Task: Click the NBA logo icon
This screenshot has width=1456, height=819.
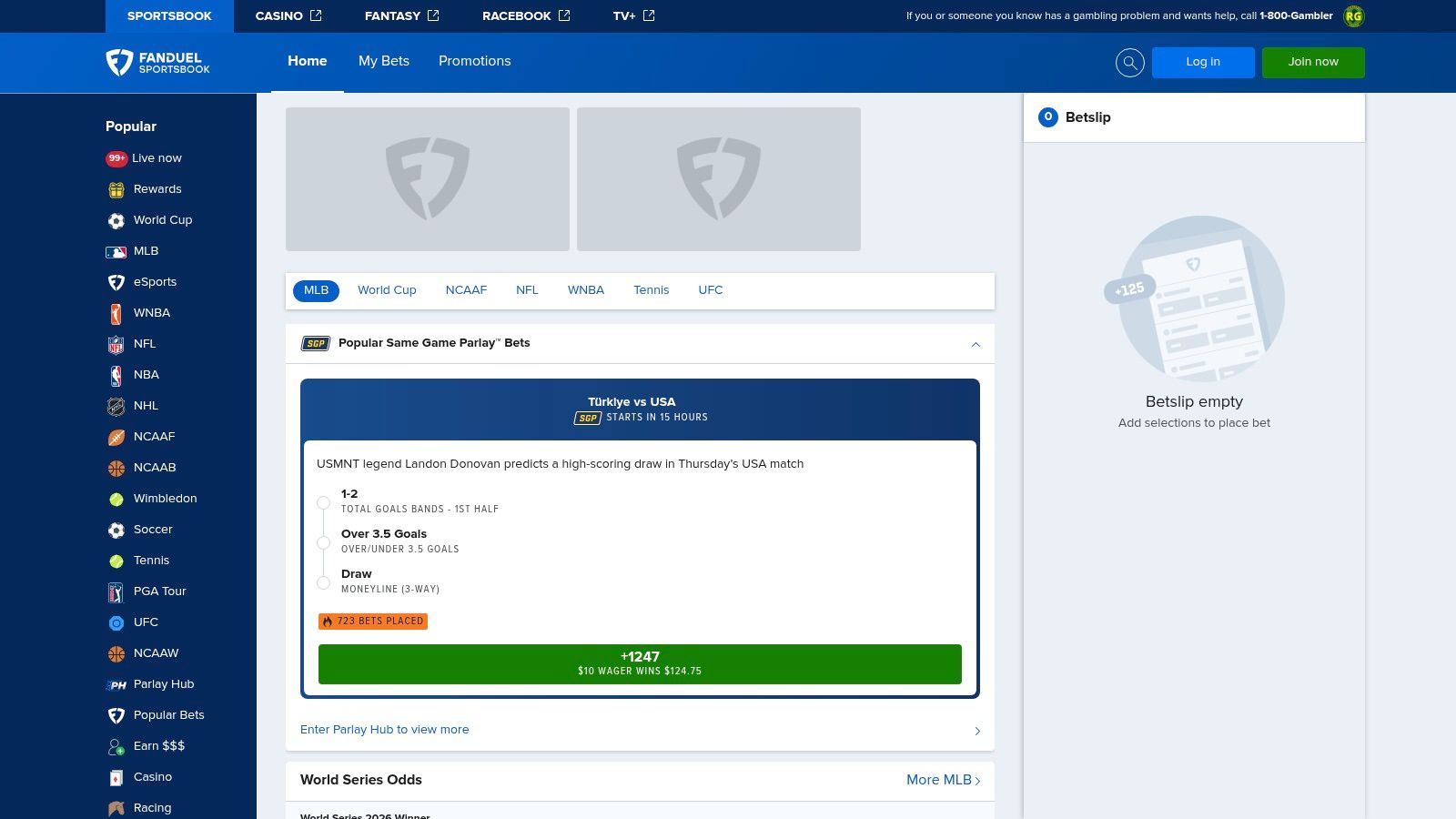Action: pos(116,375)
